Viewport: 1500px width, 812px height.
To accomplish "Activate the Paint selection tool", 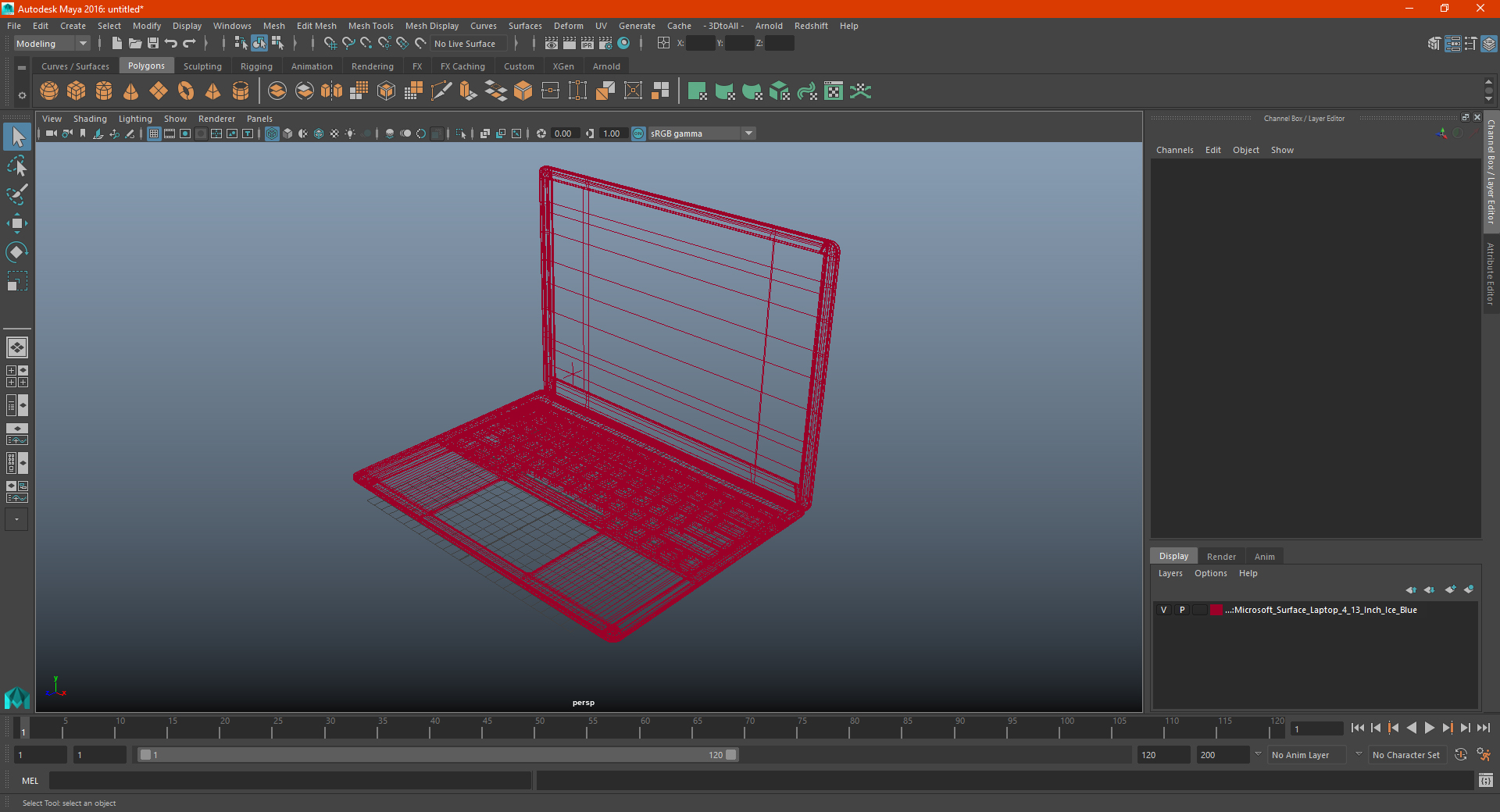I will click(17, 194).
